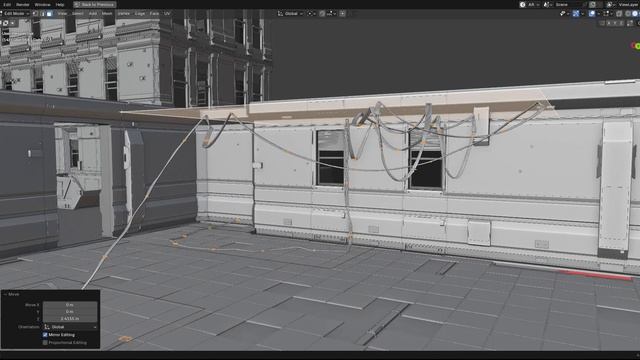Image resolution: width=640 pixels, height=360 pixels.
Task: Open the Window menu
Action: click(42, 4)
